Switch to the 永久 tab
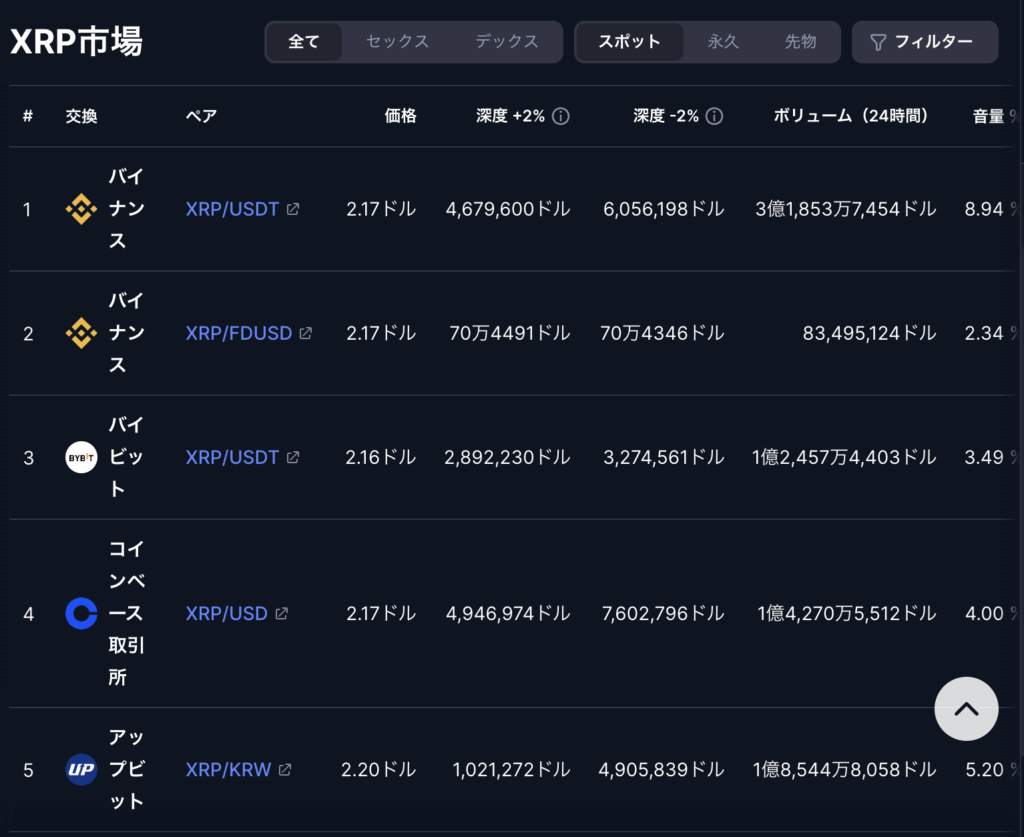This screenshot has width=1024, height=837. coord(723,42)
